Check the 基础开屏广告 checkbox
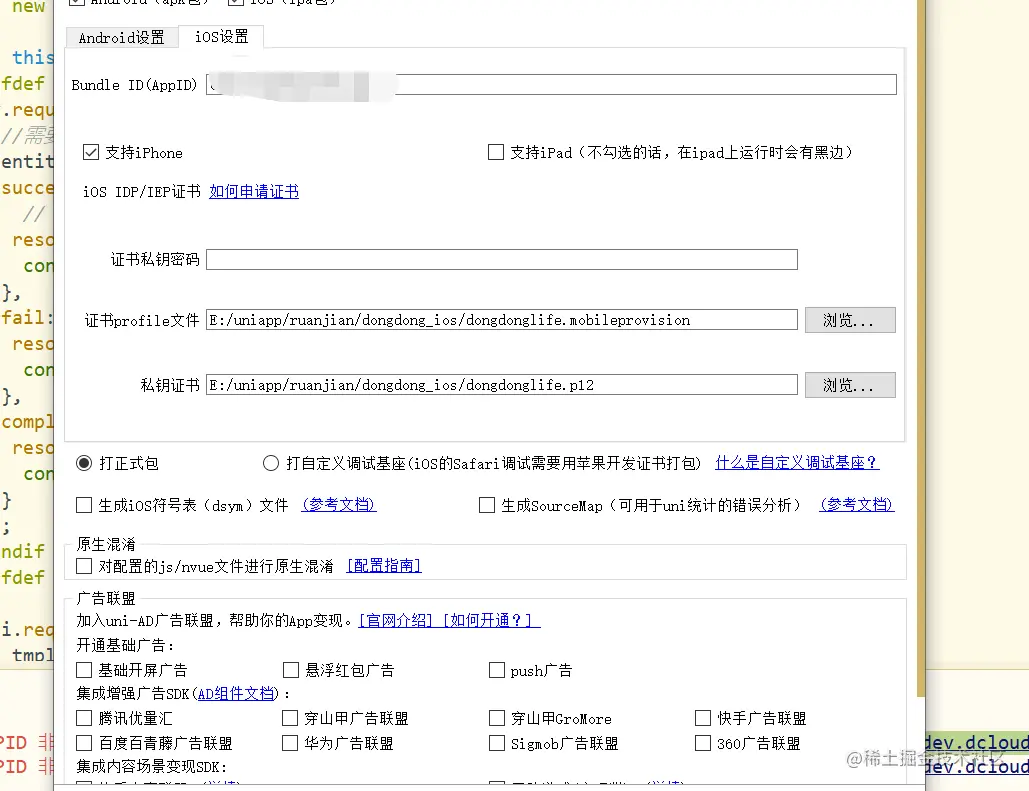Screen dimensions: 1029x791 point(84,670)
